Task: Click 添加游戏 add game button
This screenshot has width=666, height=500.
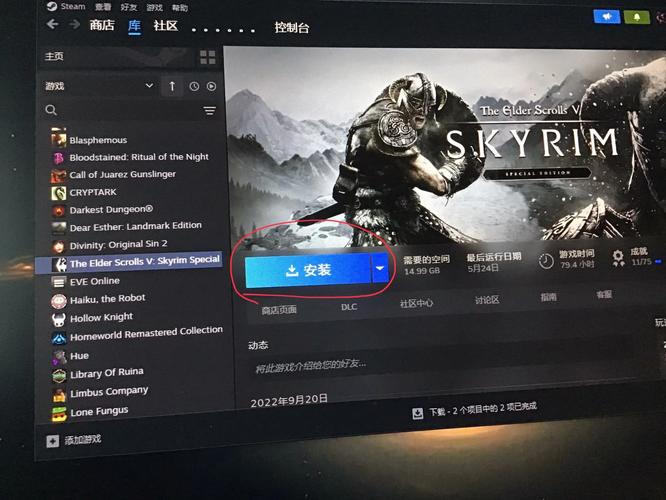Action: 73,440
